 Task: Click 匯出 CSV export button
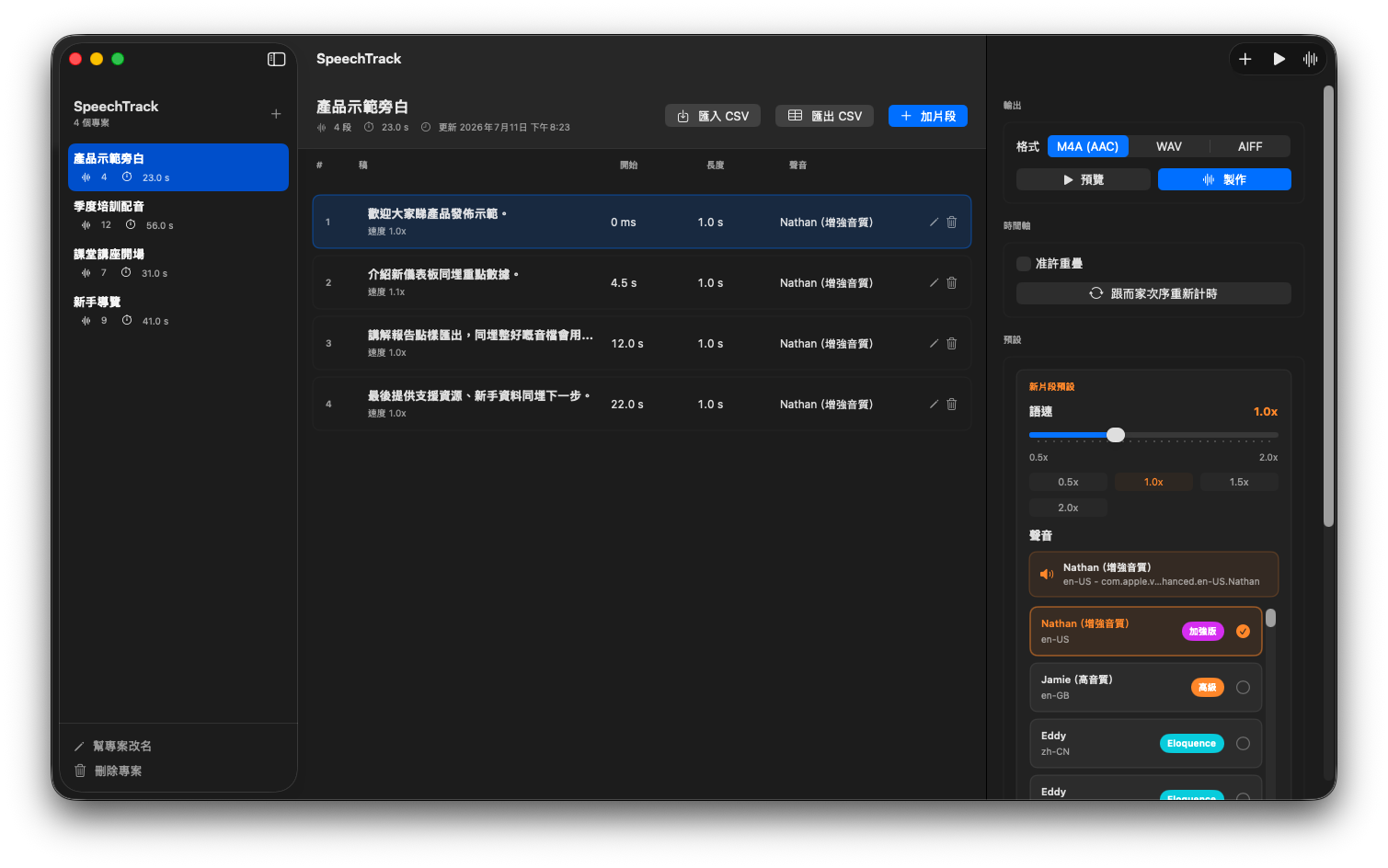(825, 116)
